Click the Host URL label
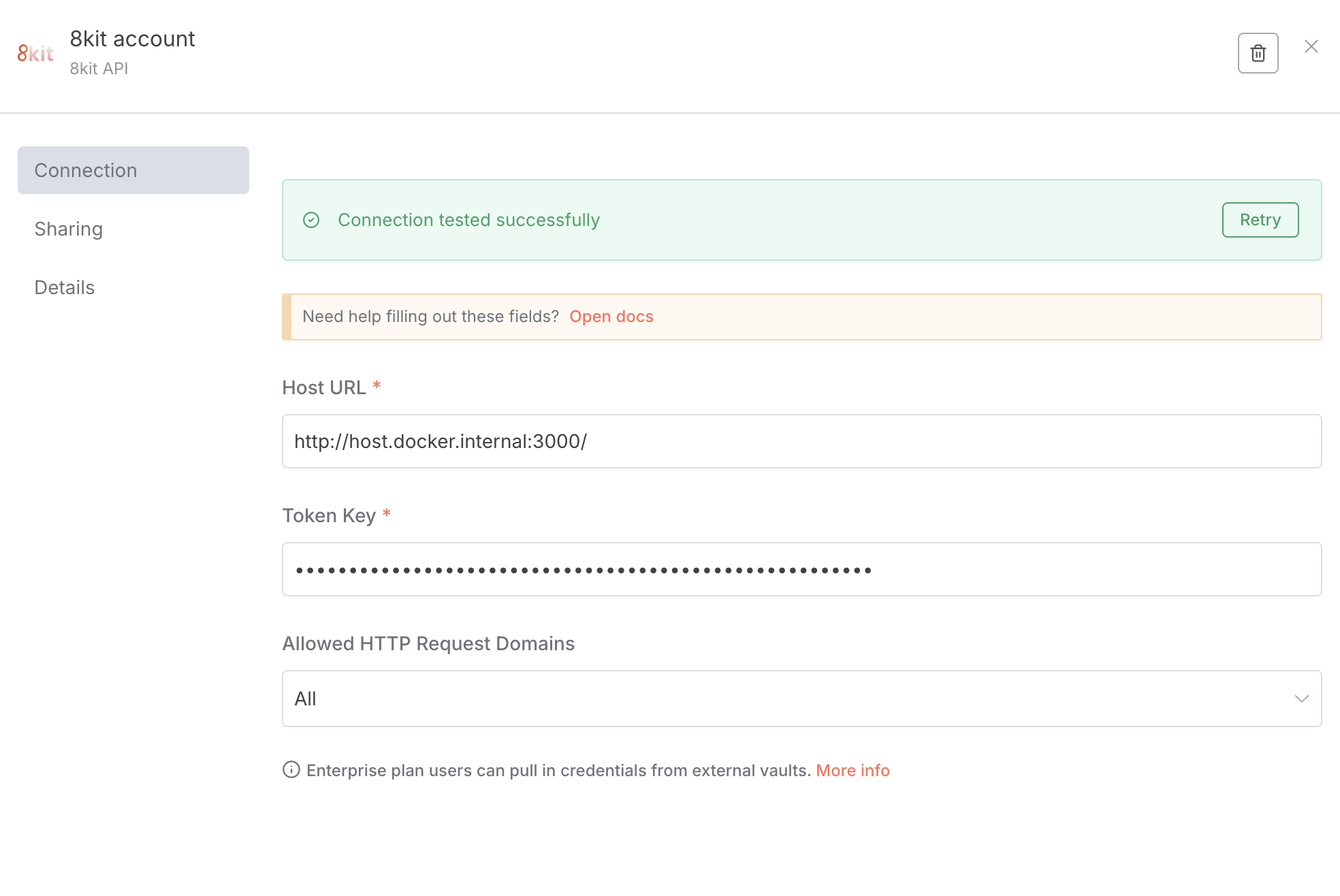This screenshot has width=1340, height=896. coord(324,387)
